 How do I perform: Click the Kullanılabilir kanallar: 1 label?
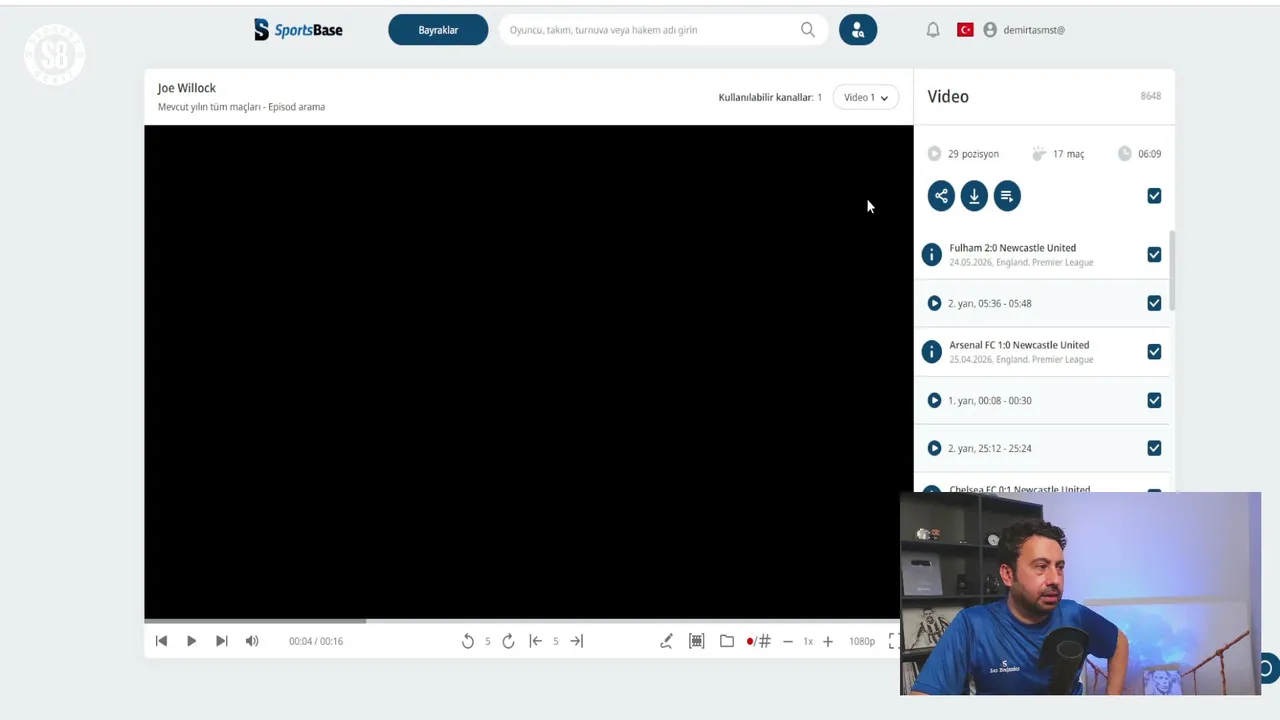[x=770, y=97]
